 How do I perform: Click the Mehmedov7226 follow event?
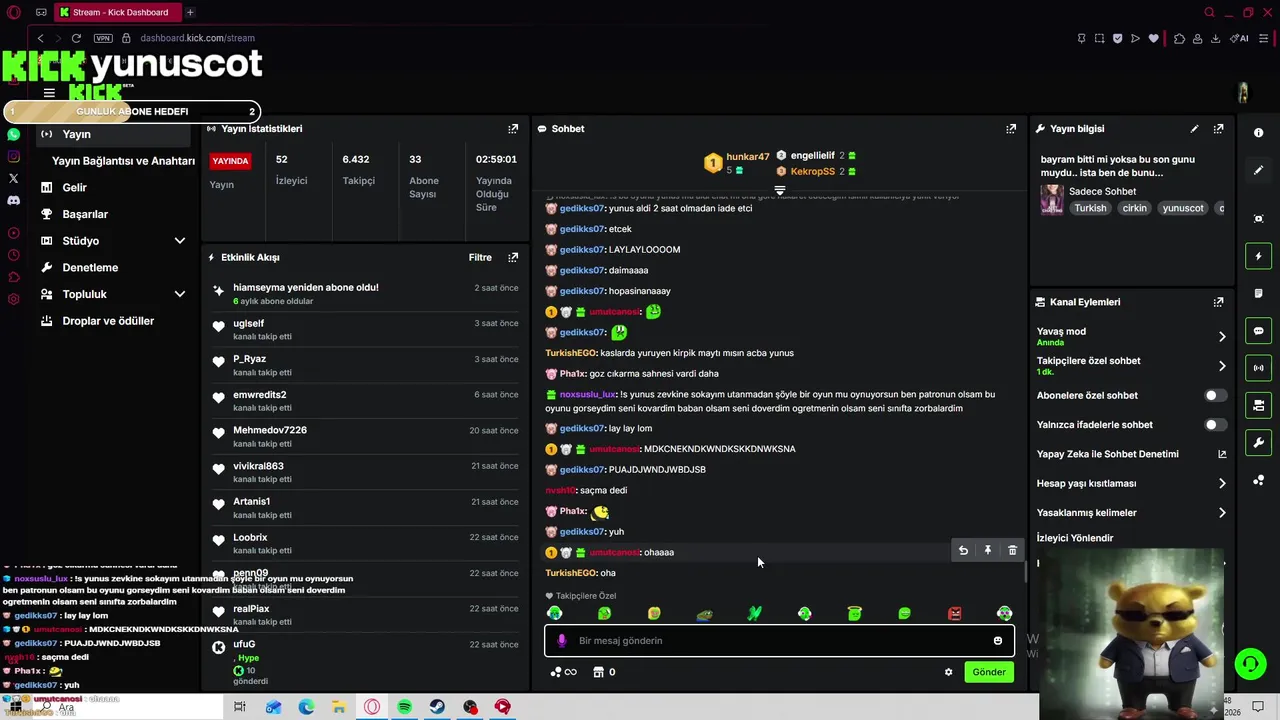pyautogui.click(x=365, y=437)
